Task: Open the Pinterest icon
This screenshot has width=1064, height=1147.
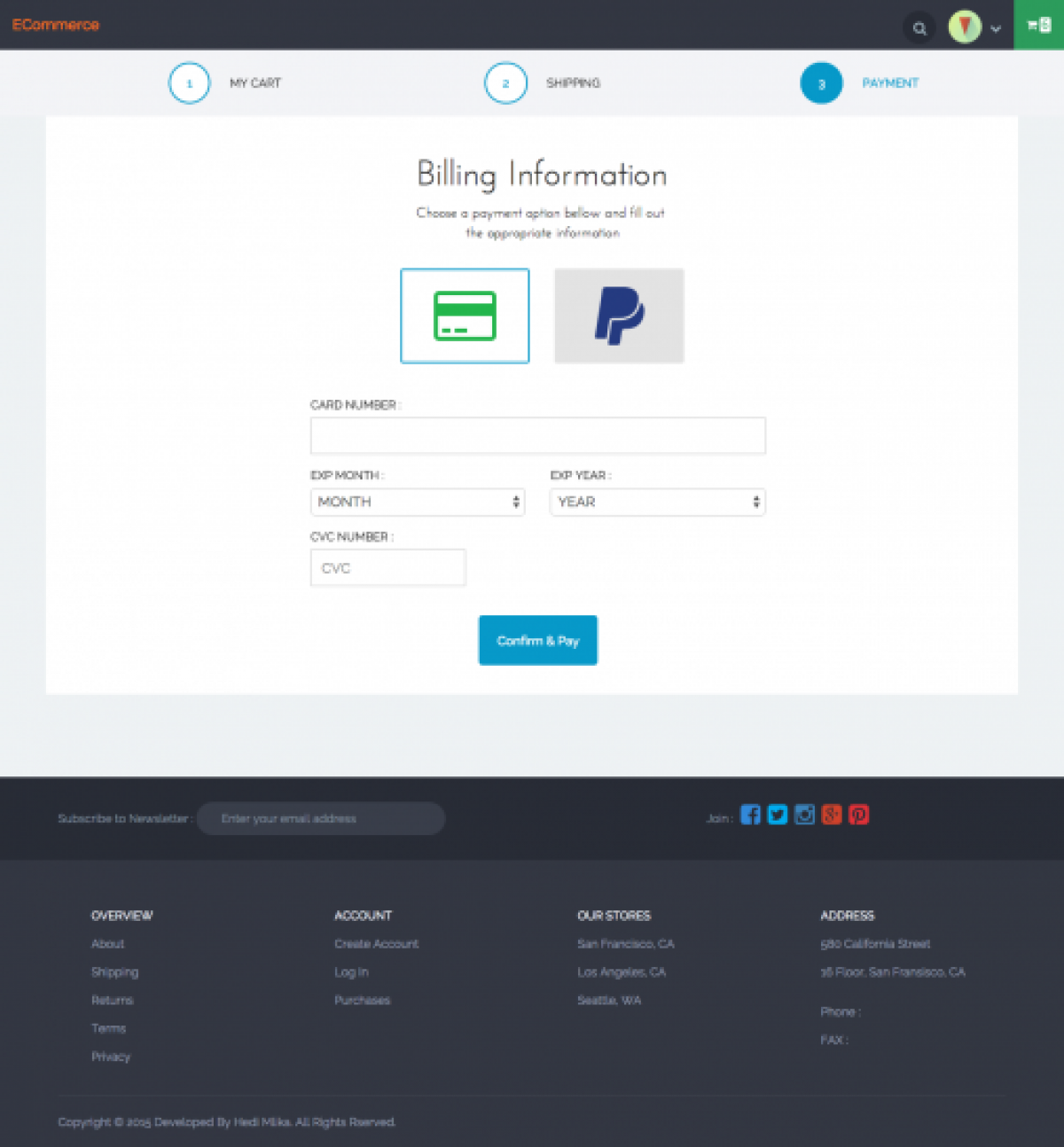Action: click(858, 815)
